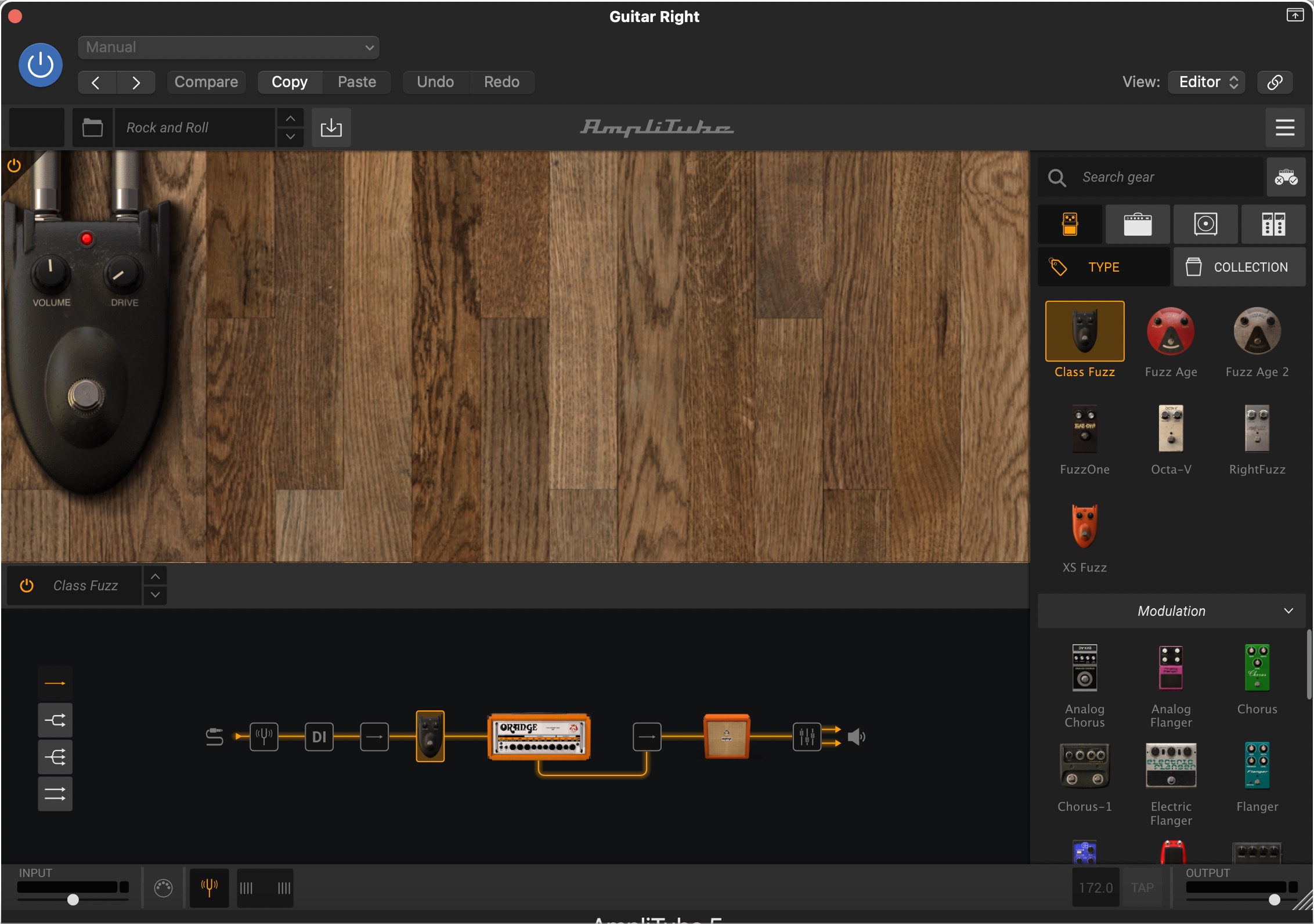Click the DI block in signal chain

tap(319, 737)
